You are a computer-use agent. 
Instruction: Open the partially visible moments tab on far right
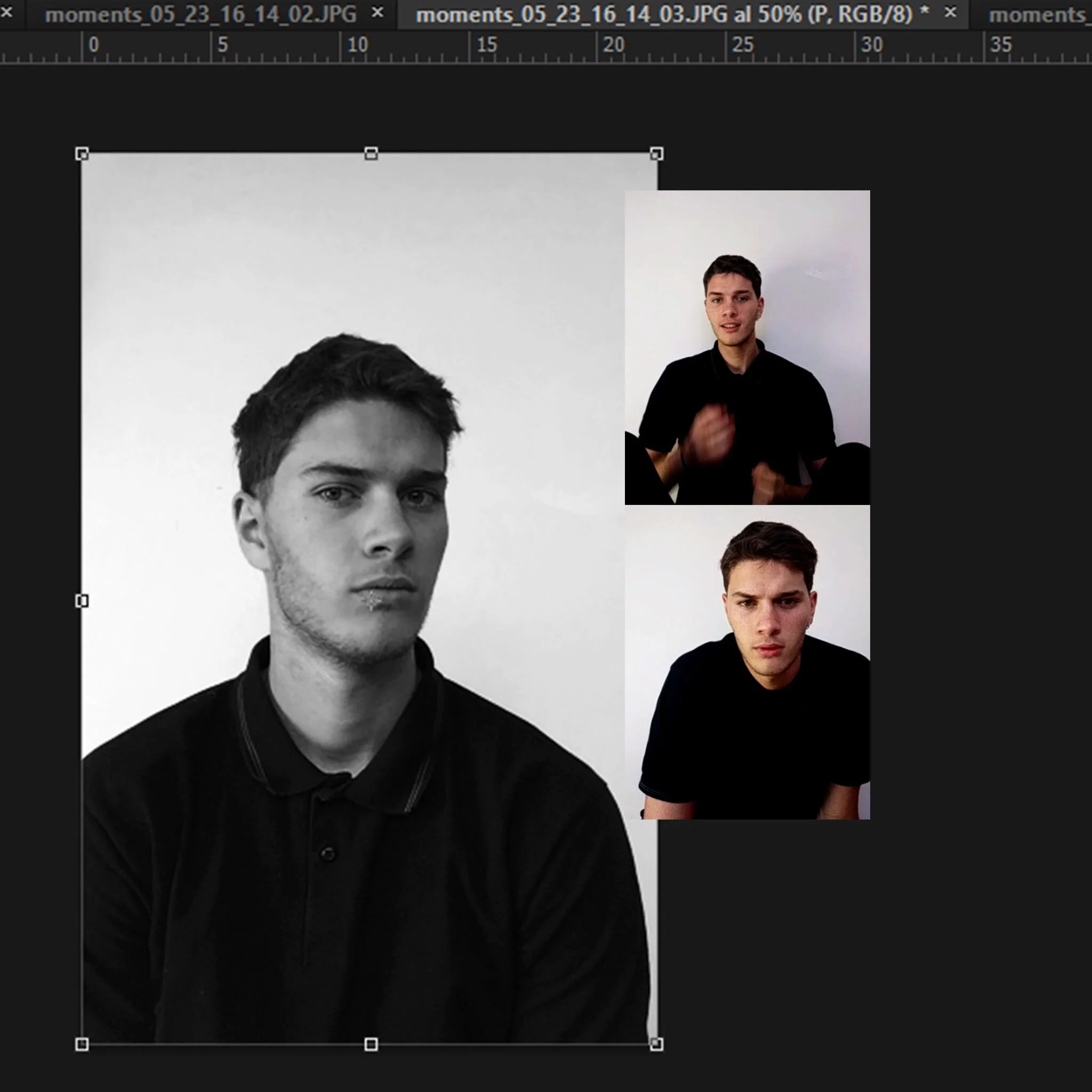1051,14
